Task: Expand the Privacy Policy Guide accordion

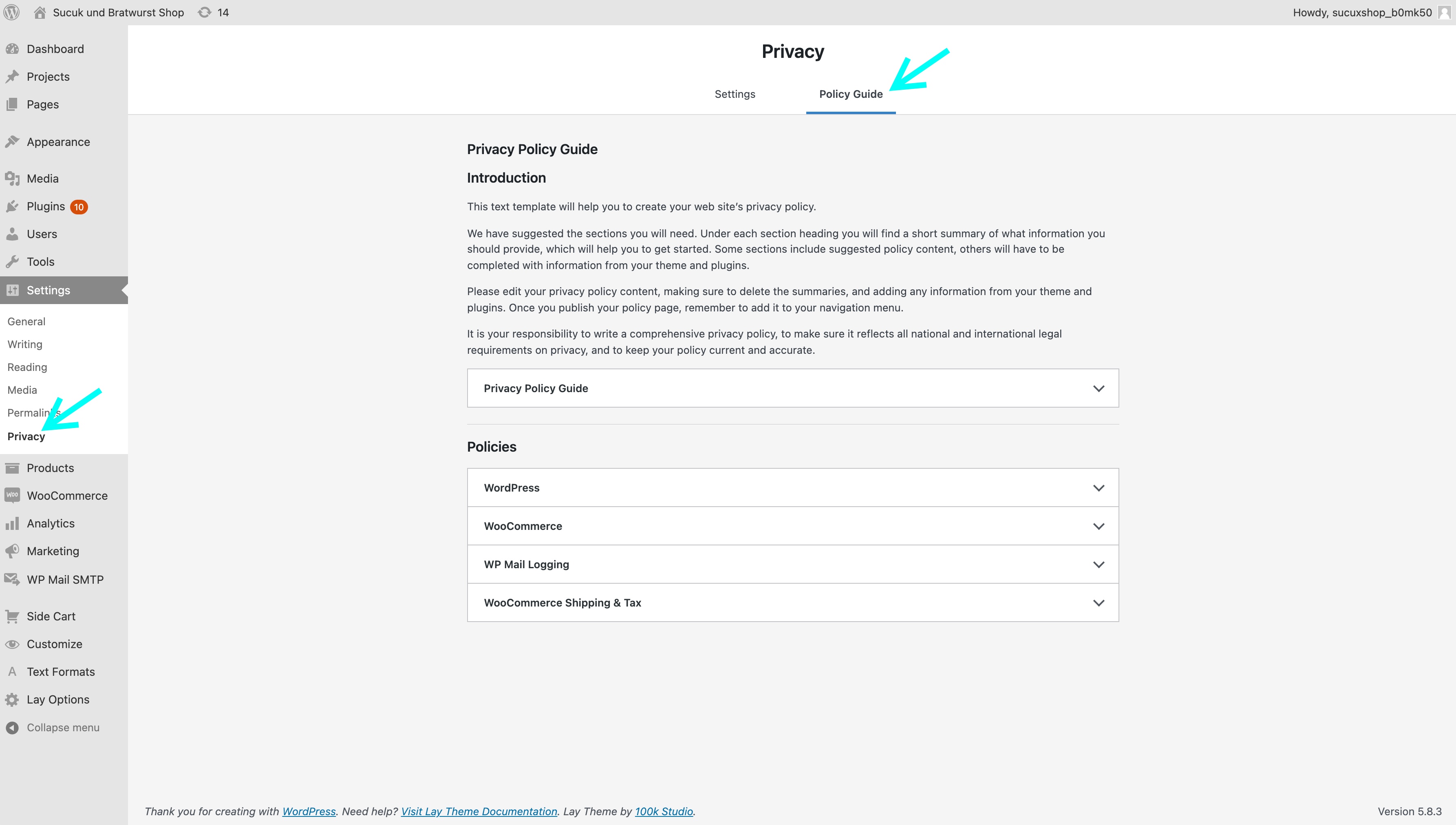Action: click(x=792, y=388)
